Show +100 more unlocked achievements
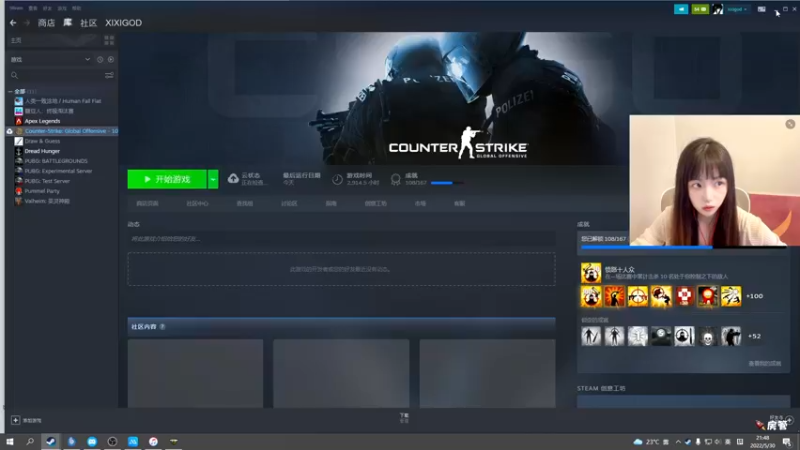800x450 pixels. [x=755, y=296]
